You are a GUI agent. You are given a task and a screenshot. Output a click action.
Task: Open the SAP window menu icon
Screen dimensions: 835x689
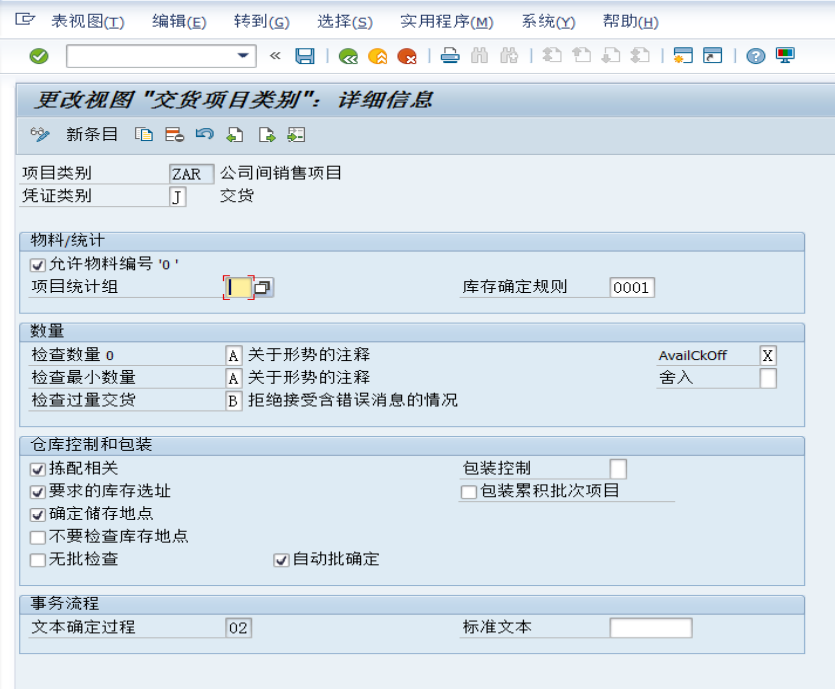pos(24,20)
